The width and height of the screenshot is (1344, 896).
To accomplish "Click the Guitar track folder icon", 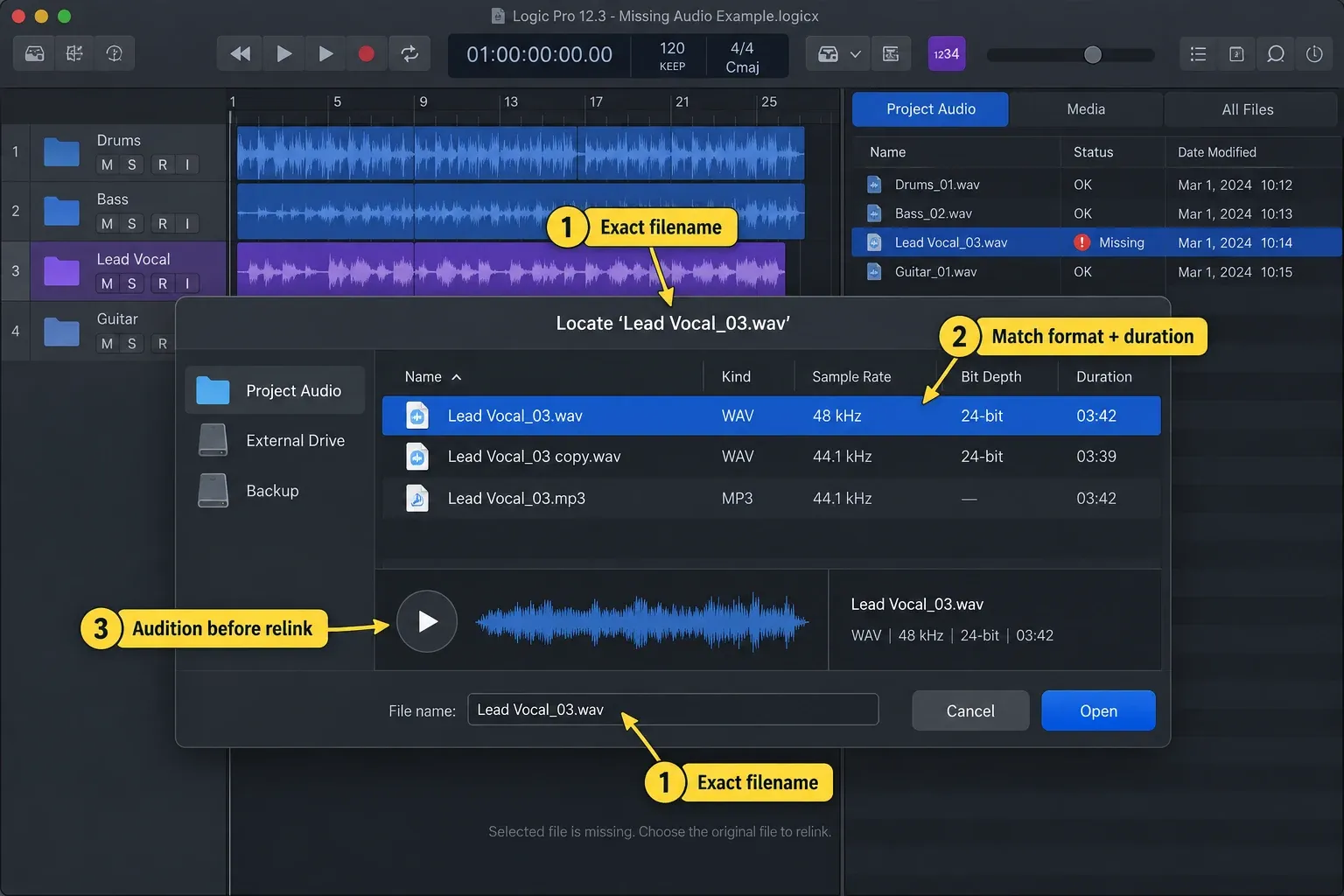I will click(x=61, y=332).
